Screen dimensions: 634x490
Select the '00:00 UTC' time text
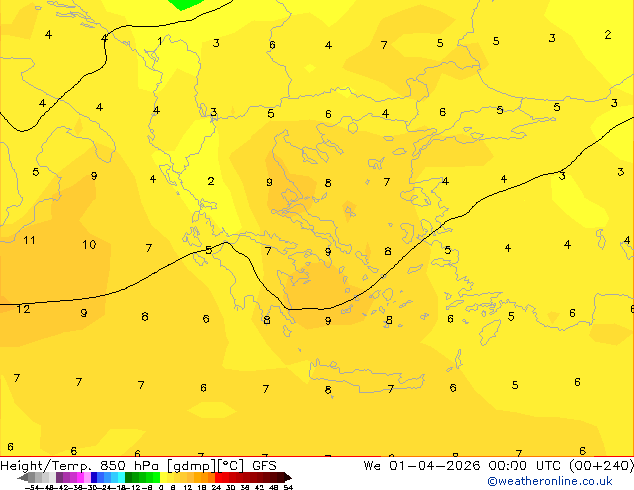click(x=524, y=466)
